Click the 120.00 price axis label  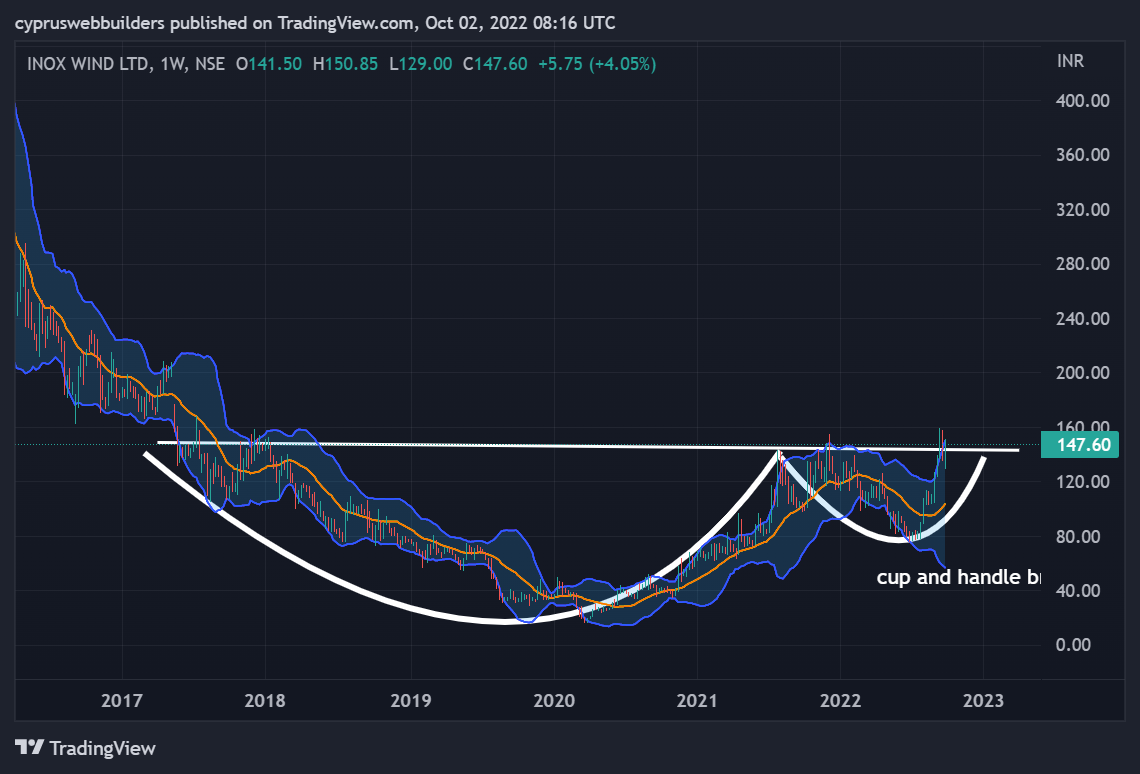tap(1083, 482)
